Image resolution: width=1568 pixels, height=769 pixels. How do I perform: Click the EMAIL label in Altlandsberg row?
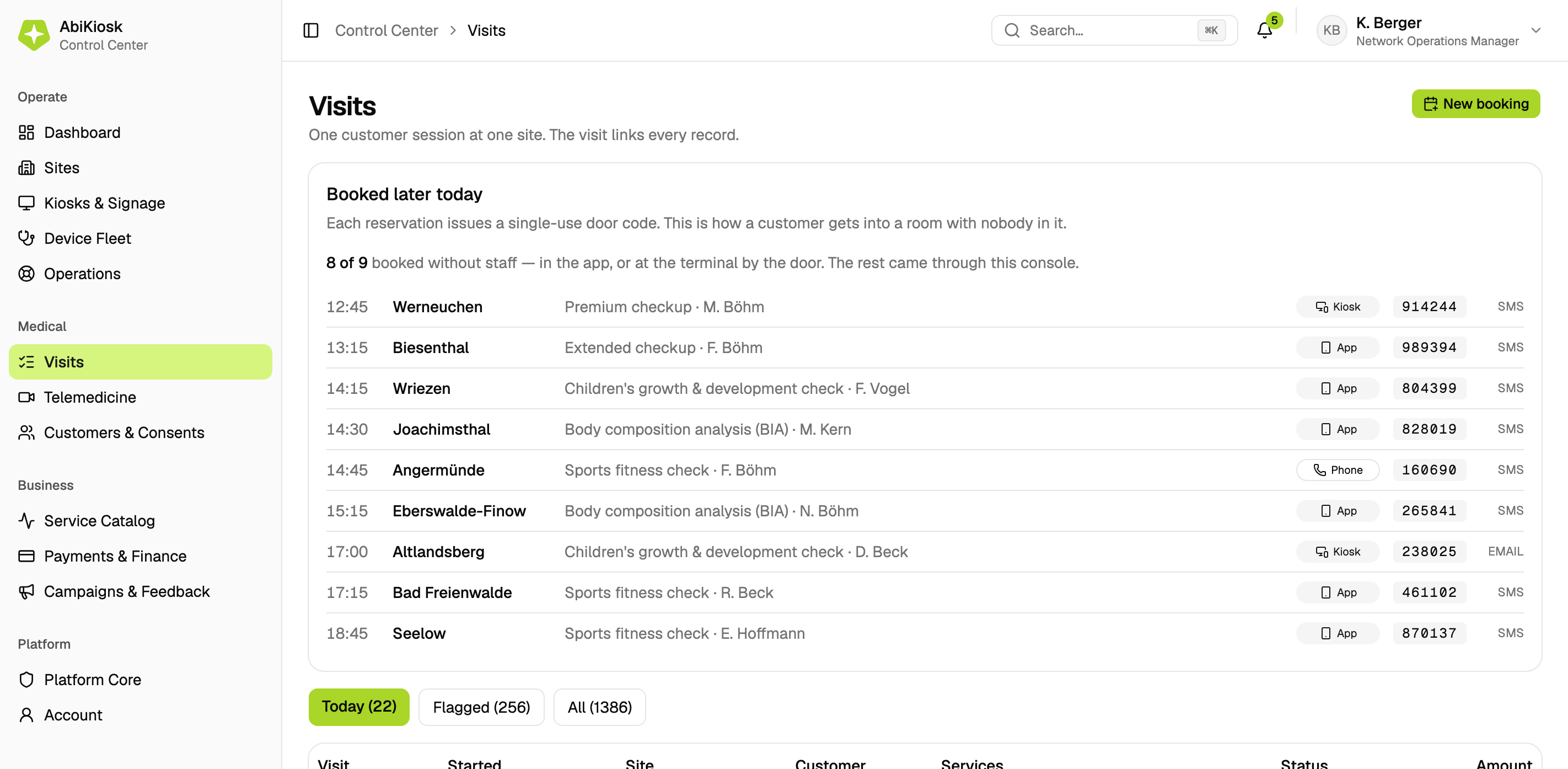(1505, 552)
